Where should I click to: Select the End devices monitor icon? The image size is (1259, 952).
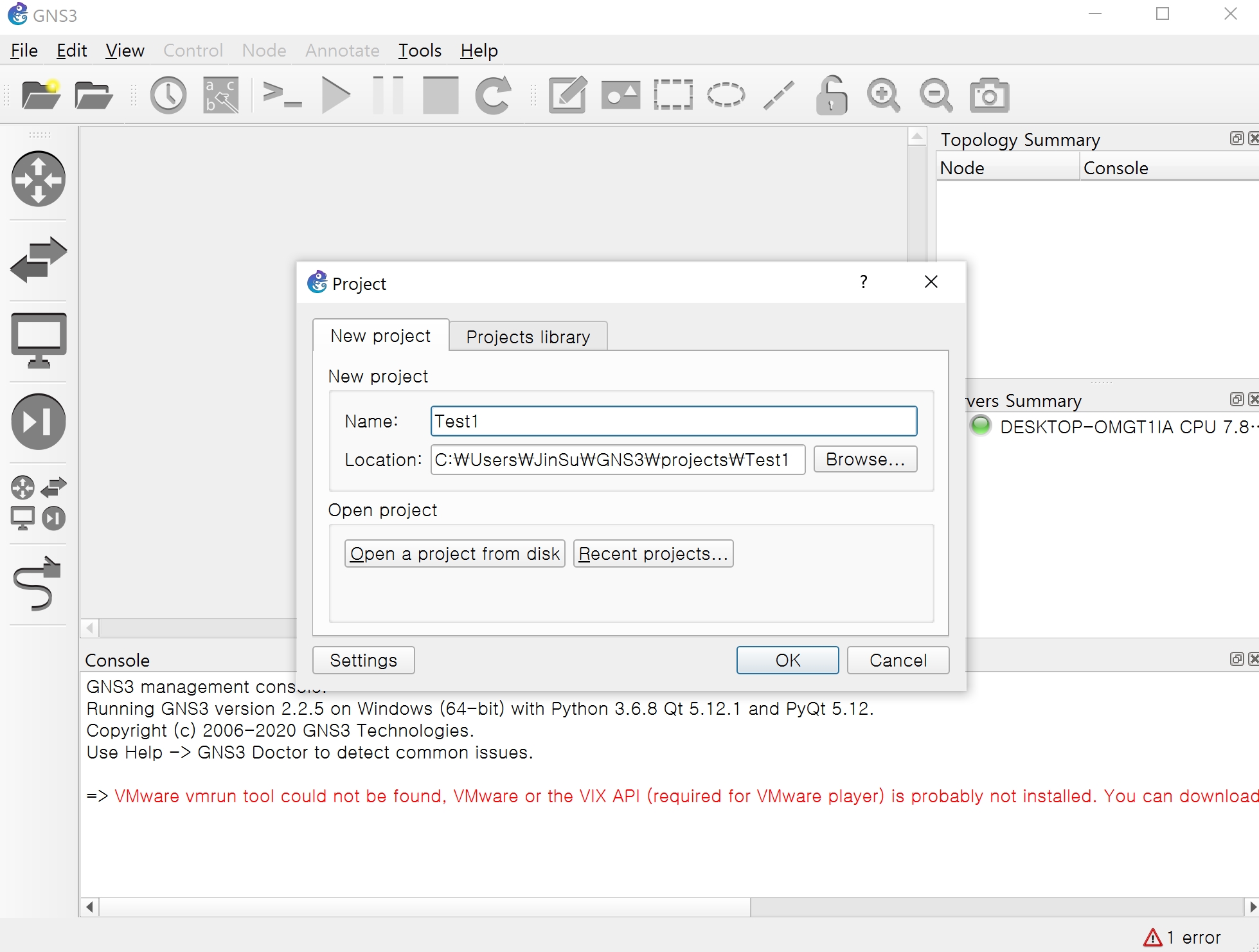tap(39, 340)
